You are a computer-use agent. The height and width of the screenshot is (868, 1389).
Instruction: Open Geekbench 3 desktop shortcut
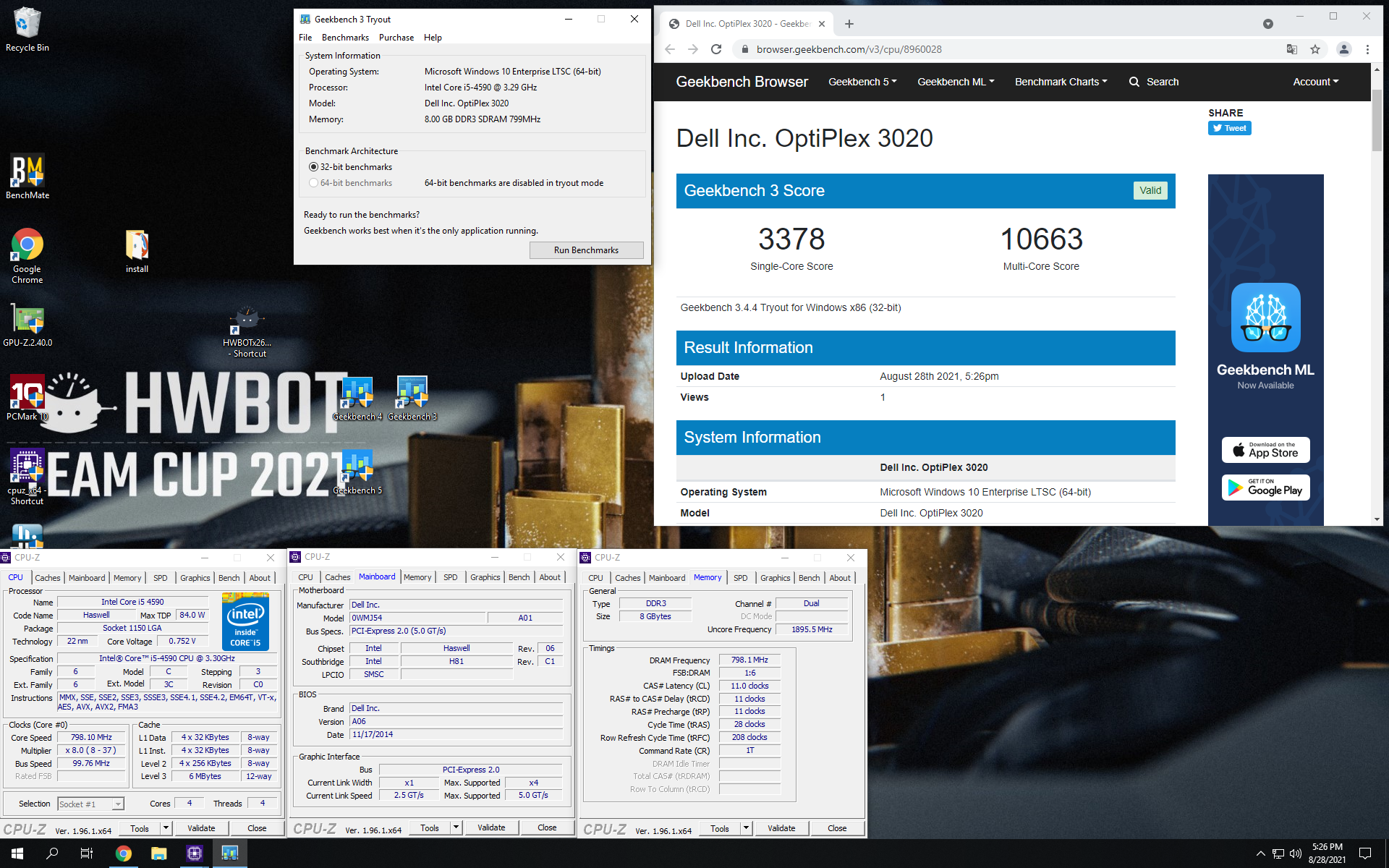412,399
